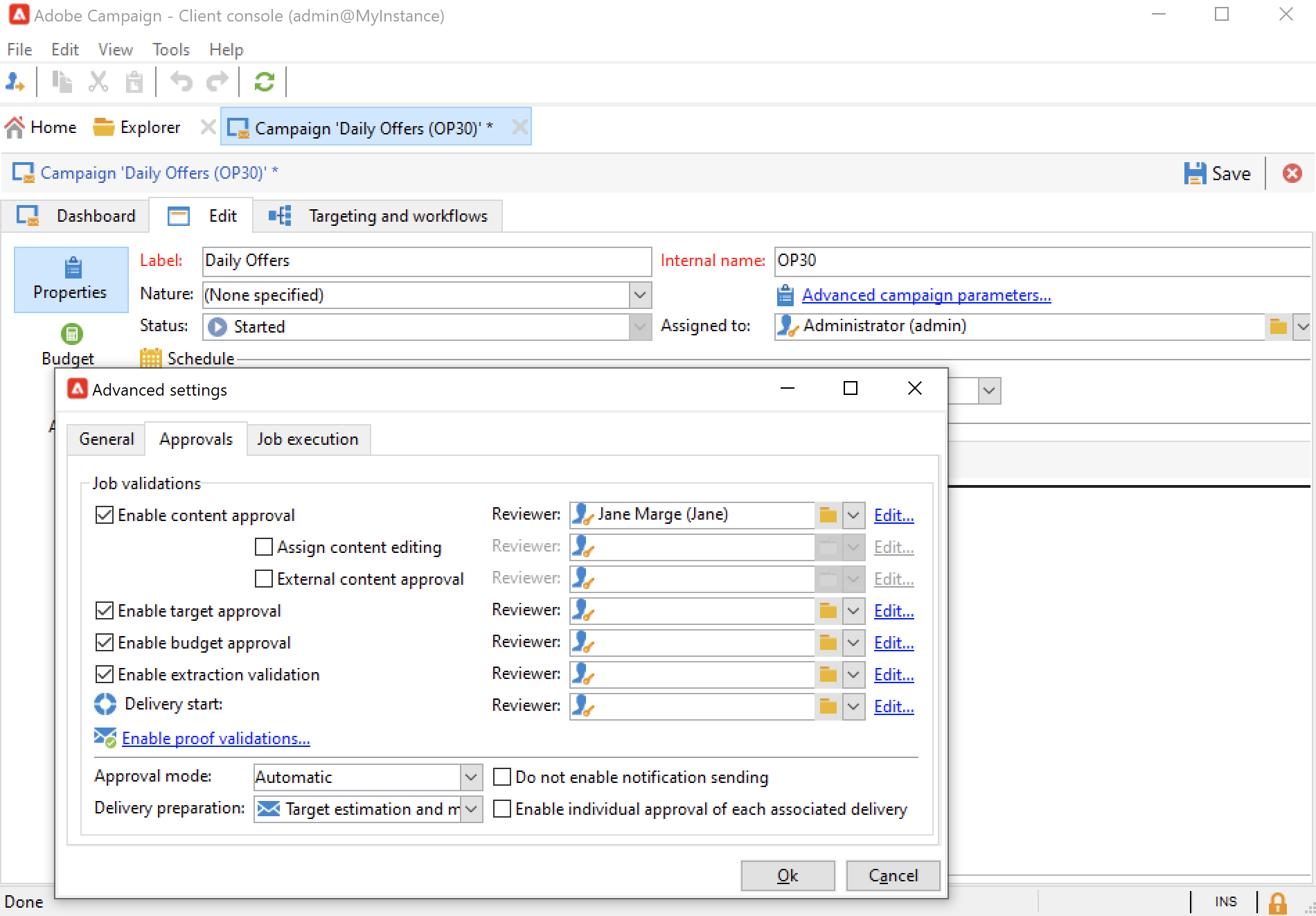Image resolution: width=1316 pixels, height=916 pixels.
Task: Open the Tools menu
Action: [171, 50]
